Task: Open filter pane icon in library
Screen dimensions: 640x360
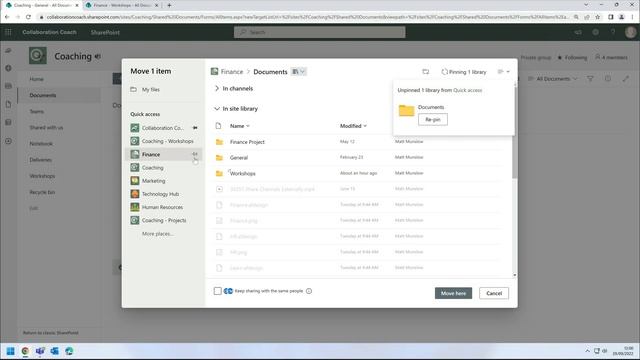Action: 590,79
